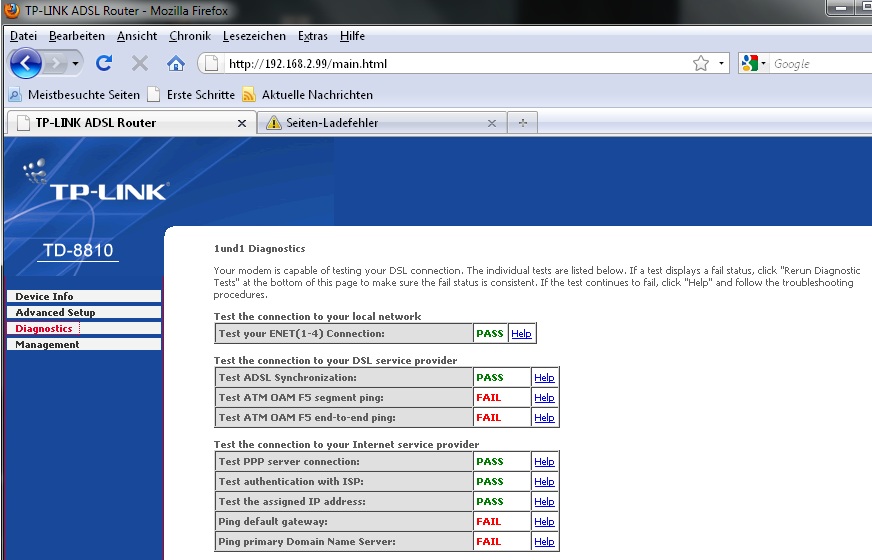Open the Chronik menu
The image size is (872, 560).
pyautogui.click(x=190, y=36)
